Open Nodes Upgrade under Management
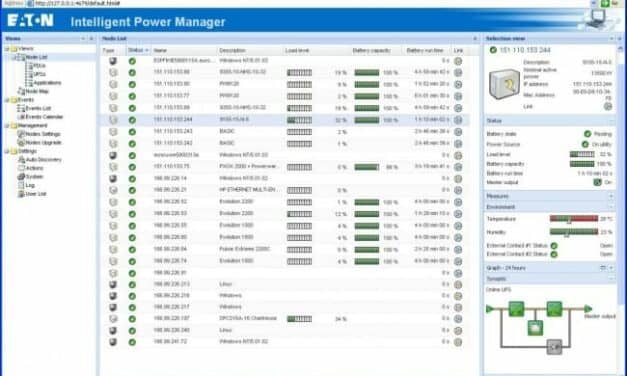This screenshot has height=376, width=627. click(x=43, y=142)
